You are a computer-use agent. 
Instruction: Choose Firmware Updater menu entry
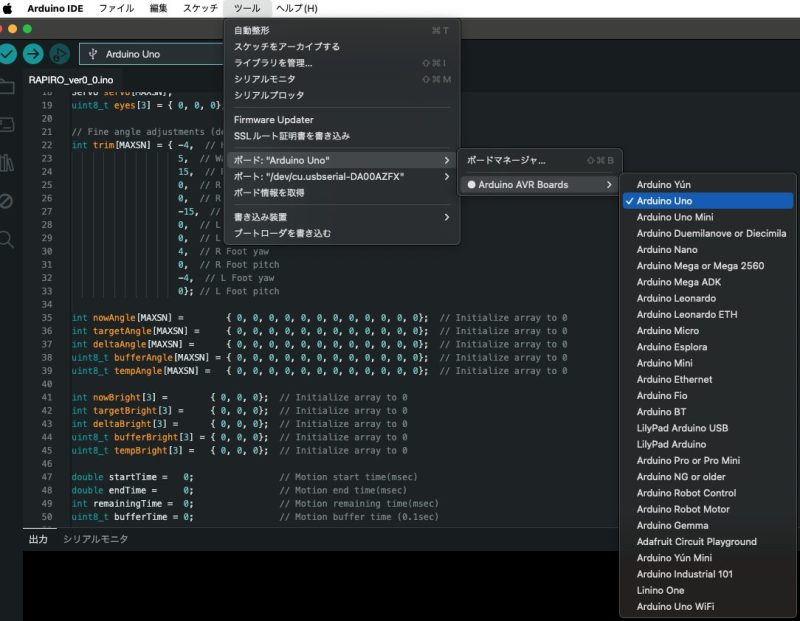tap(343, 120)
